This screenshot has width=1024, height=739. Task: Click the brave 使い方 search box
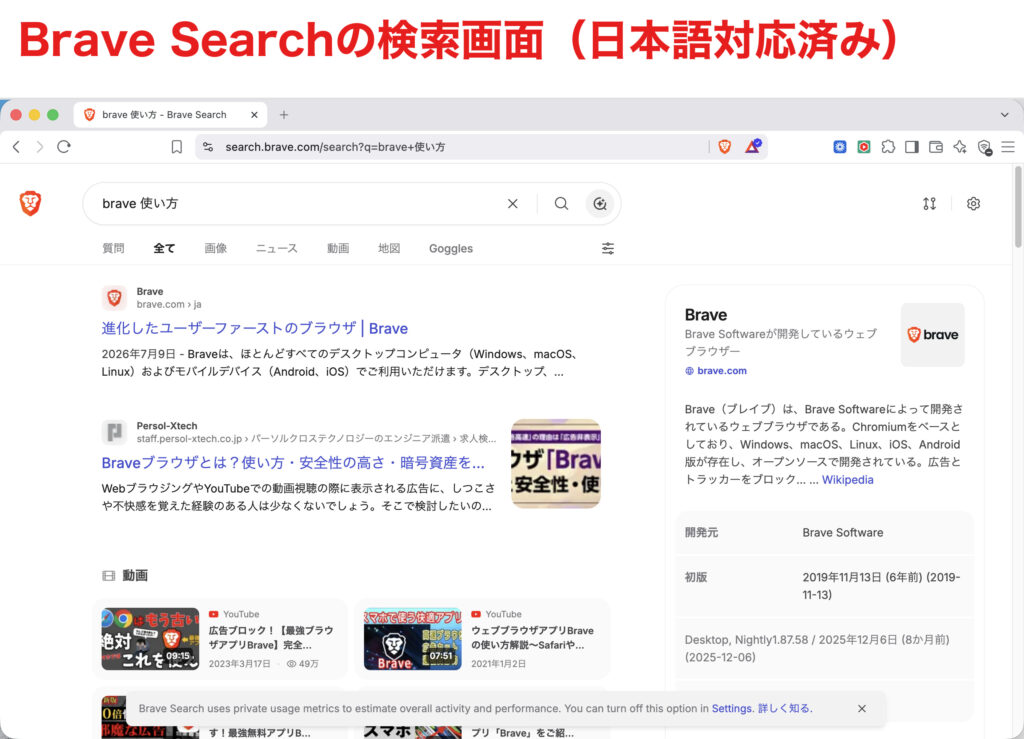[300, 204]
